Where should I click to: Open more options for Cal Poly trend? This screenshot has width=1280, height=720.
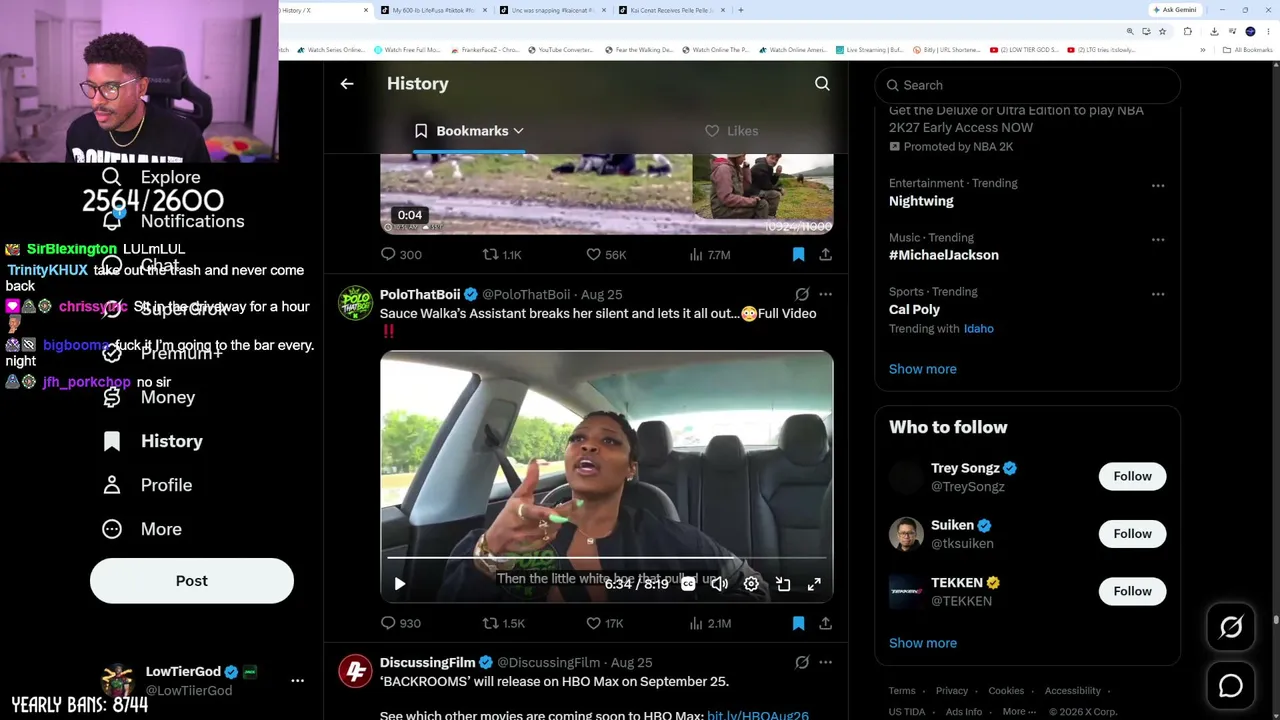tap(1158, 294)
